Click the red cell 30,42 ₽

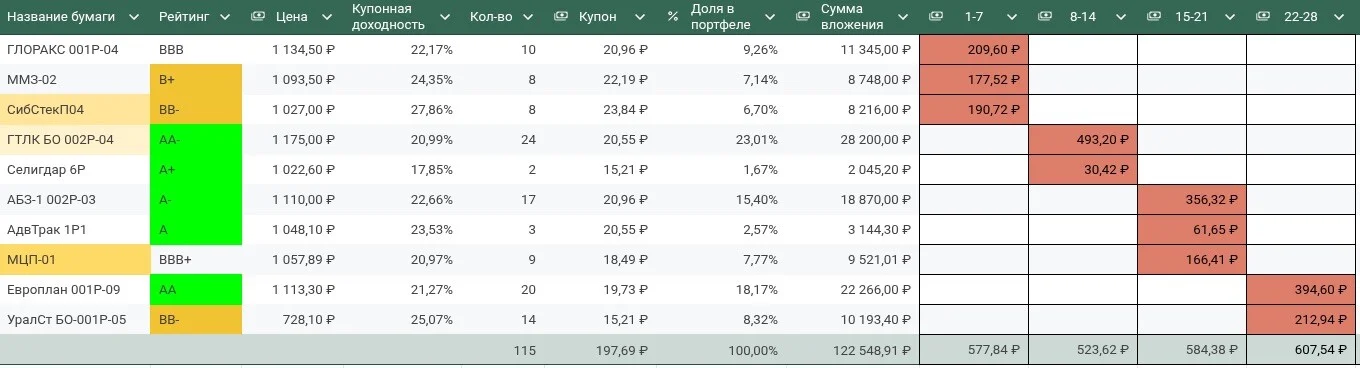(1083, 169)
